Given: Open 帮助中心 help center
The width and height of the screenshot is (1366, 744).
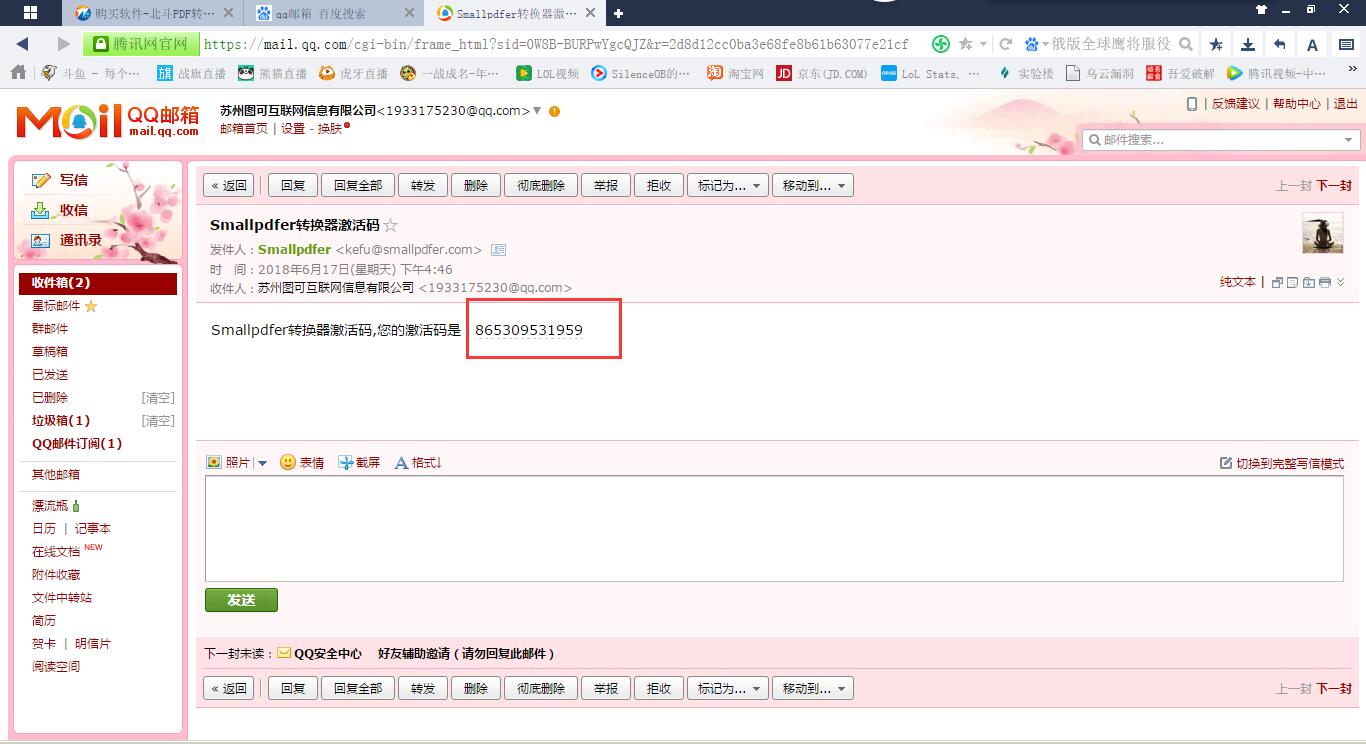Looking at the screenshot, I should [x=1296, y=104].
